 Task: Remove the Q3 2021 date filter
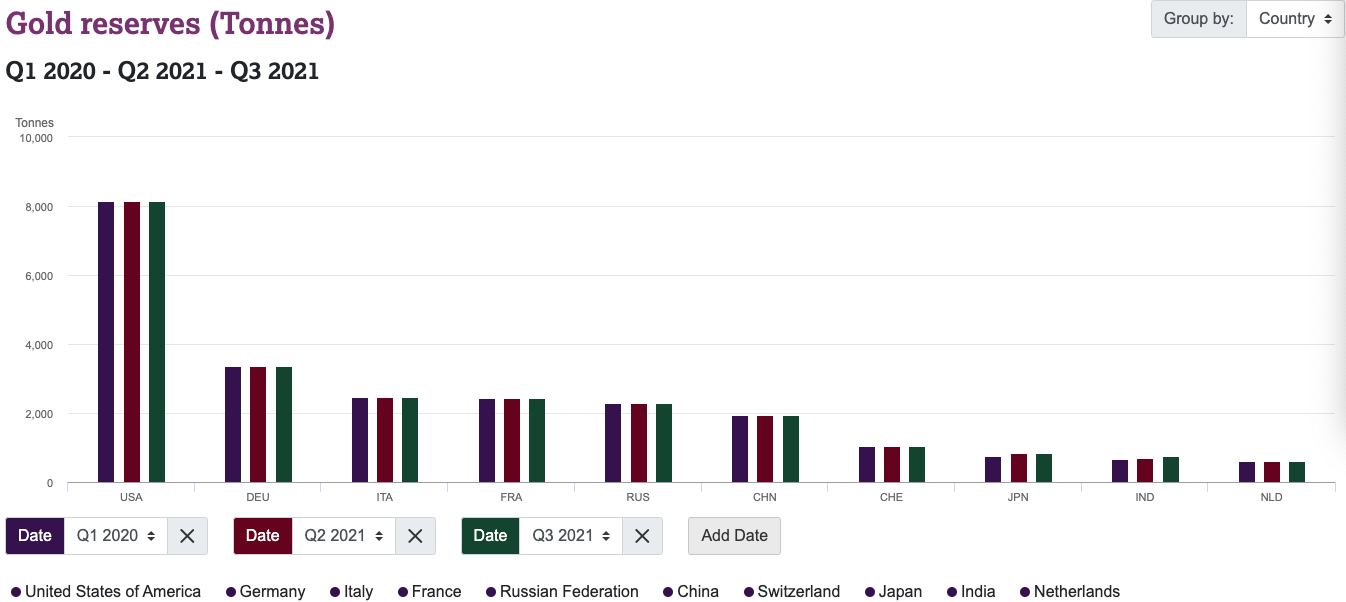click(643, 536)
